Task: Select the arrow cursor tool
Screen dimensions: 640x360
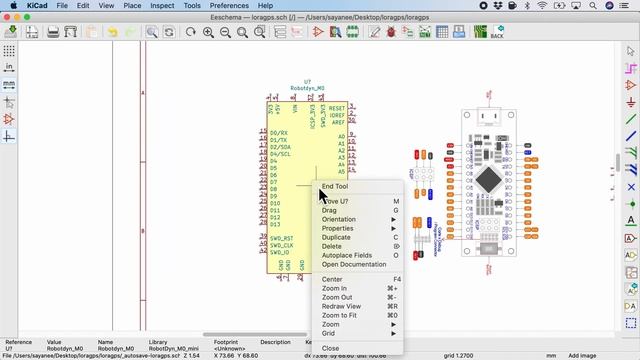Action: point(631,51)
